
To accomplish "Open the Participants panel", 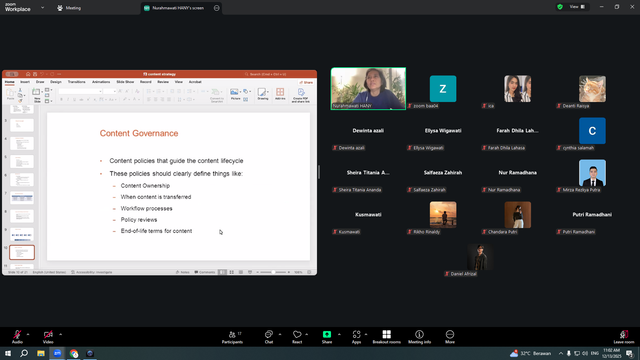I will tap(232, 337).
